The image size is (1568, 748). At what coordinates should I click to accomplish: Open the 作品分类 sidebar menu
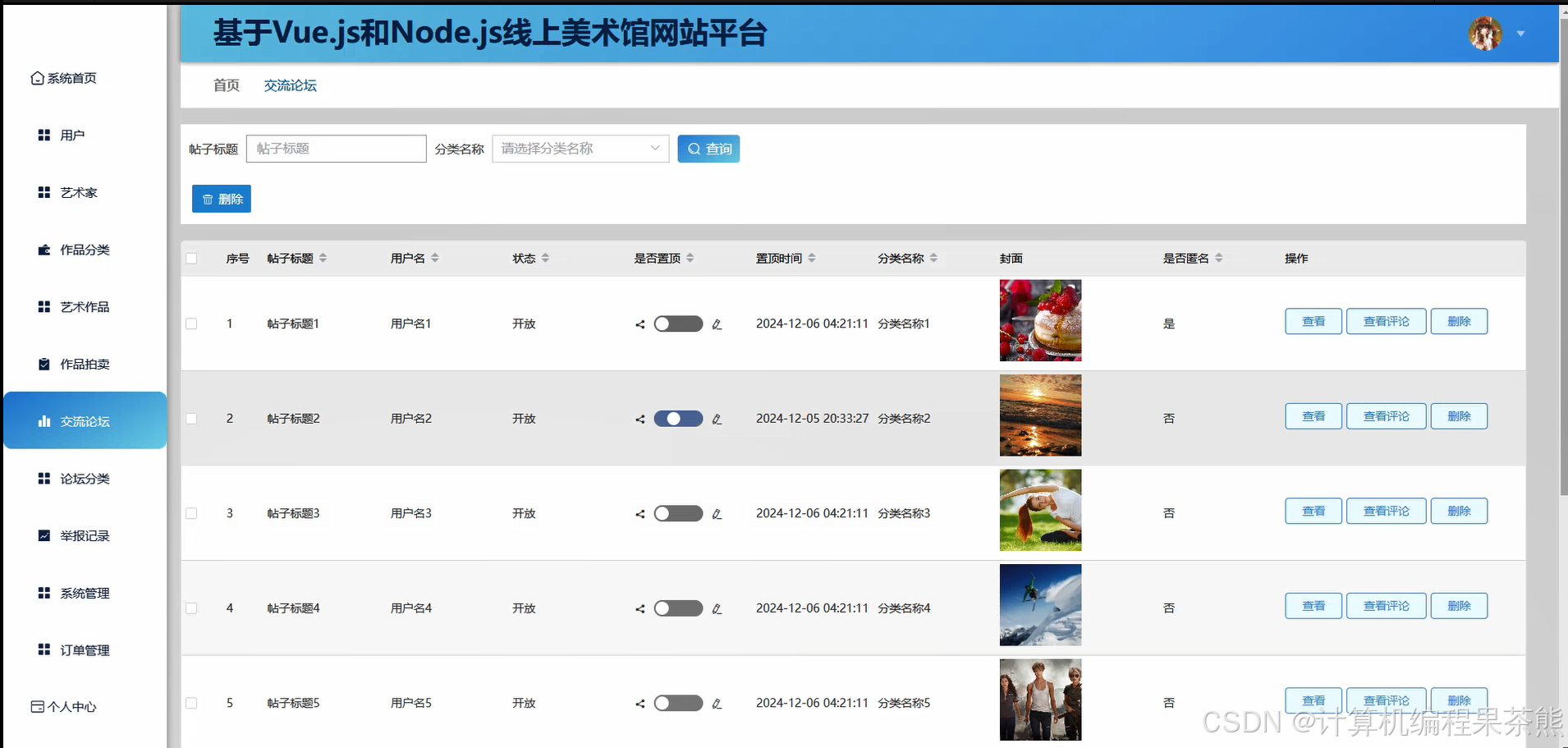pos(74,250)
